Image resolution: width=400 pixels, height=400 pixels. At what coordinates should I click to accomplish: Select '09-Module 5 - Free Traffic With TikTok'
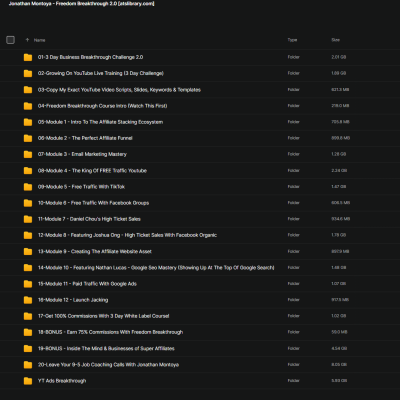81,187
